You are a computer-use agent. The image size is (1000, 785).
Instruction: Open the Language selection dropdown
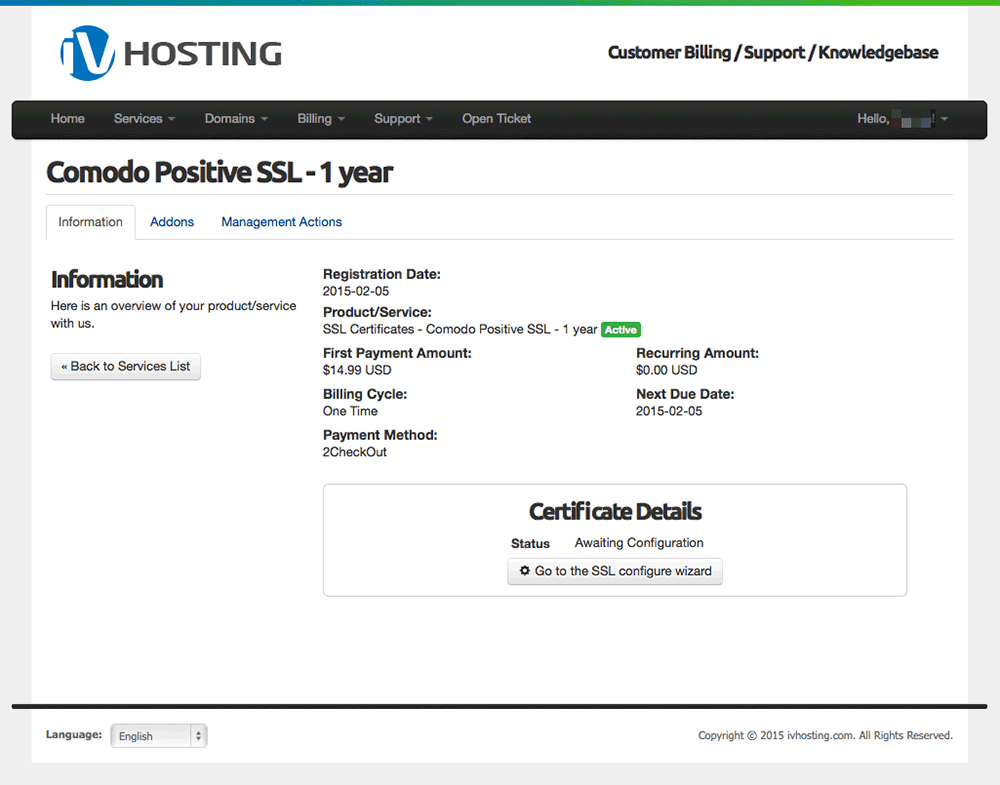pos(159,736)
